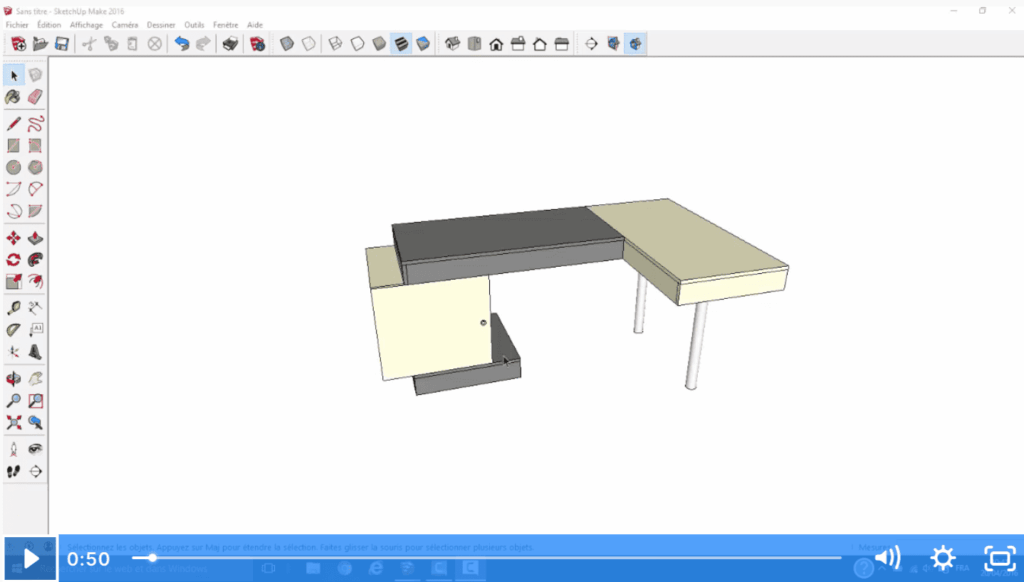
Task: Choose the Move tool with red arrows
Action: [14, 238]
